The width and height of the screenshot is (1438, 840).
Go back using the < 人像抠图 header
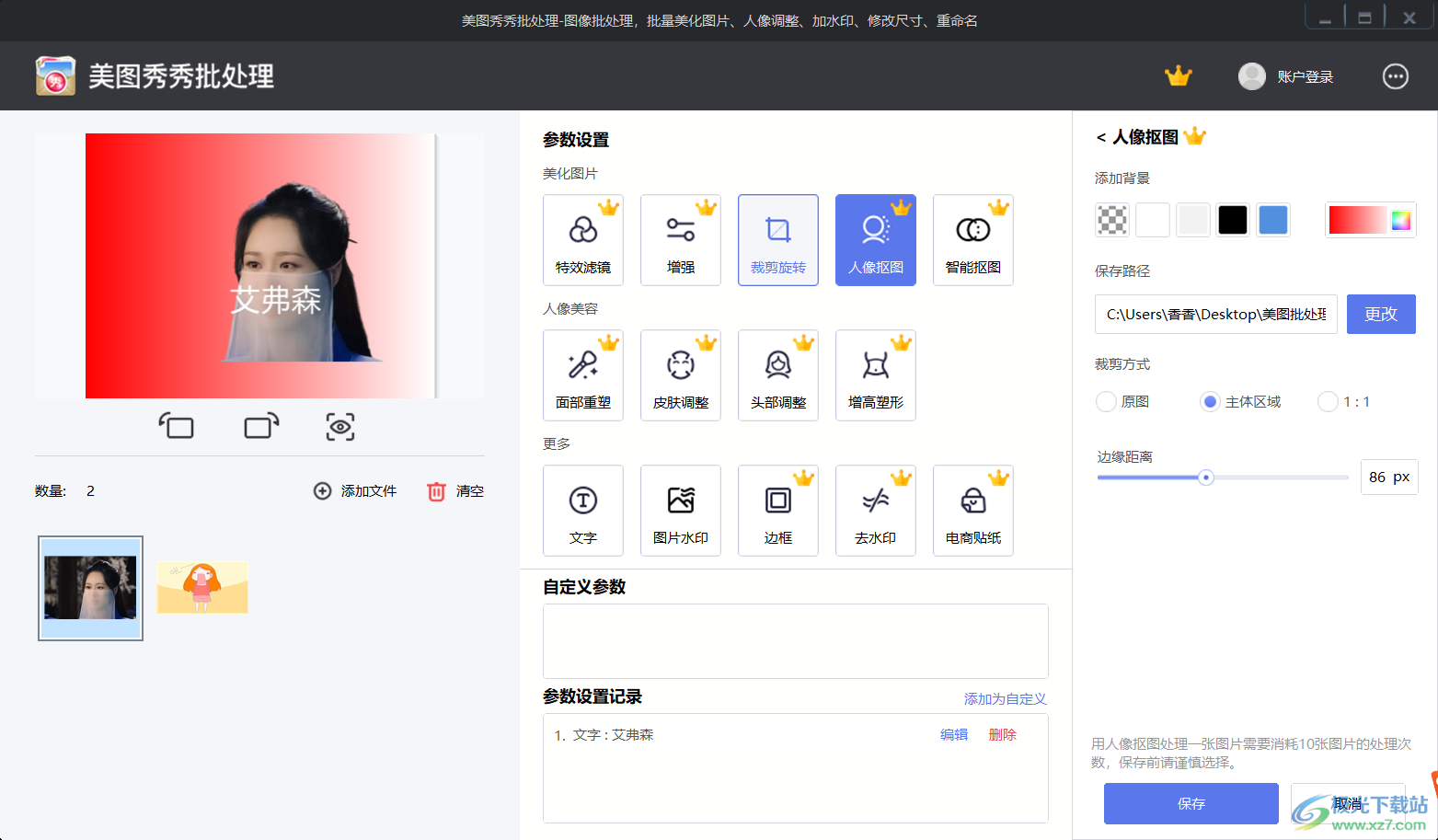[1137, 137]
